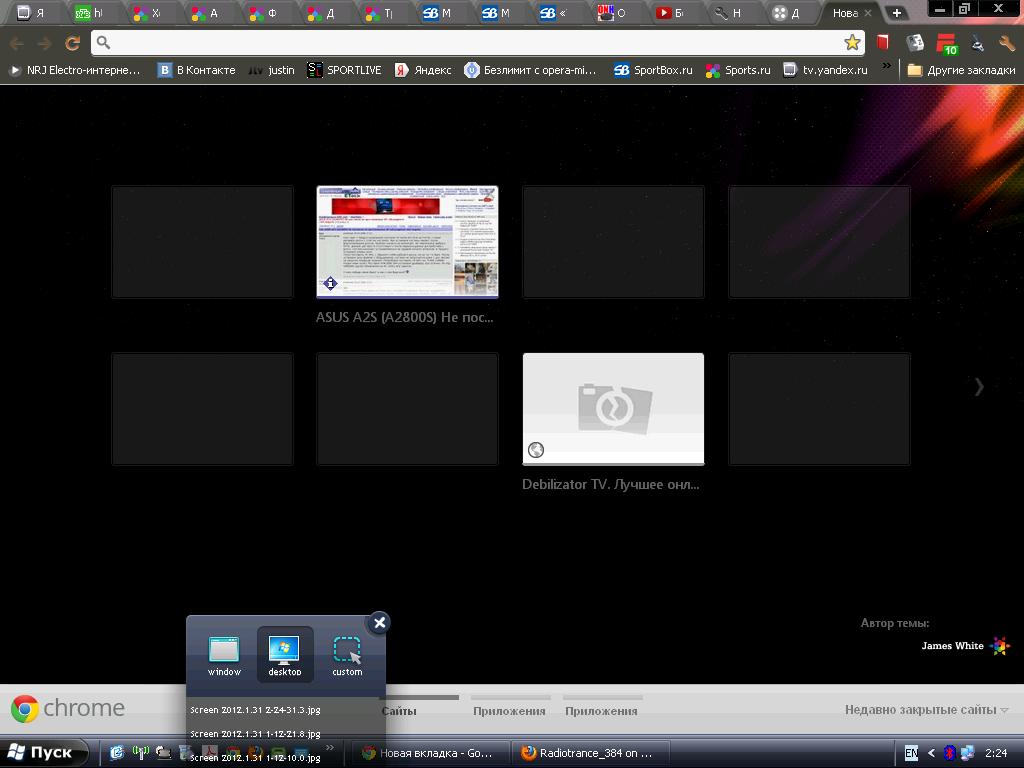Switch to the green-icon hl tab
Screen dimensions: 1024x768
point(90,13)
